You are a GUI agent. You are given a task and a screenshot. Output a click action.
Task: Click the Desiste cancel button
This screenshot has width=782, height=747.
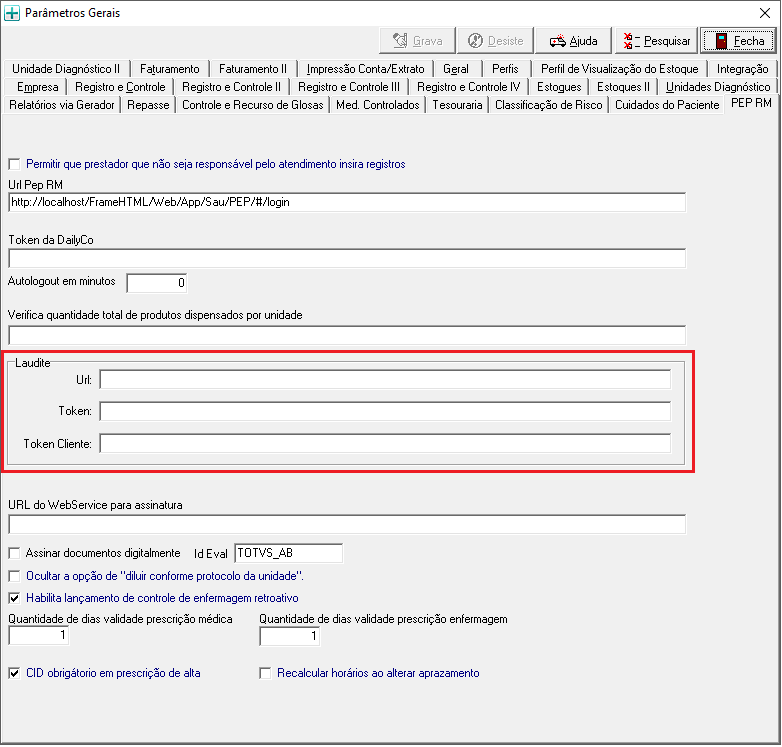click(x=495, y=41)
